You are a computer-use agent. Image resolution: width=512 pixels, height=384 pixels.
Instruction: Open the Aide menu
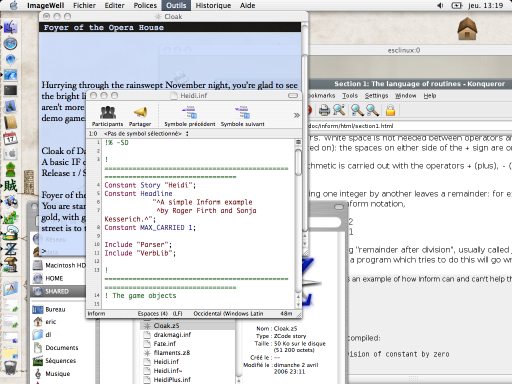pyautogui.click(x=247, y=5)
